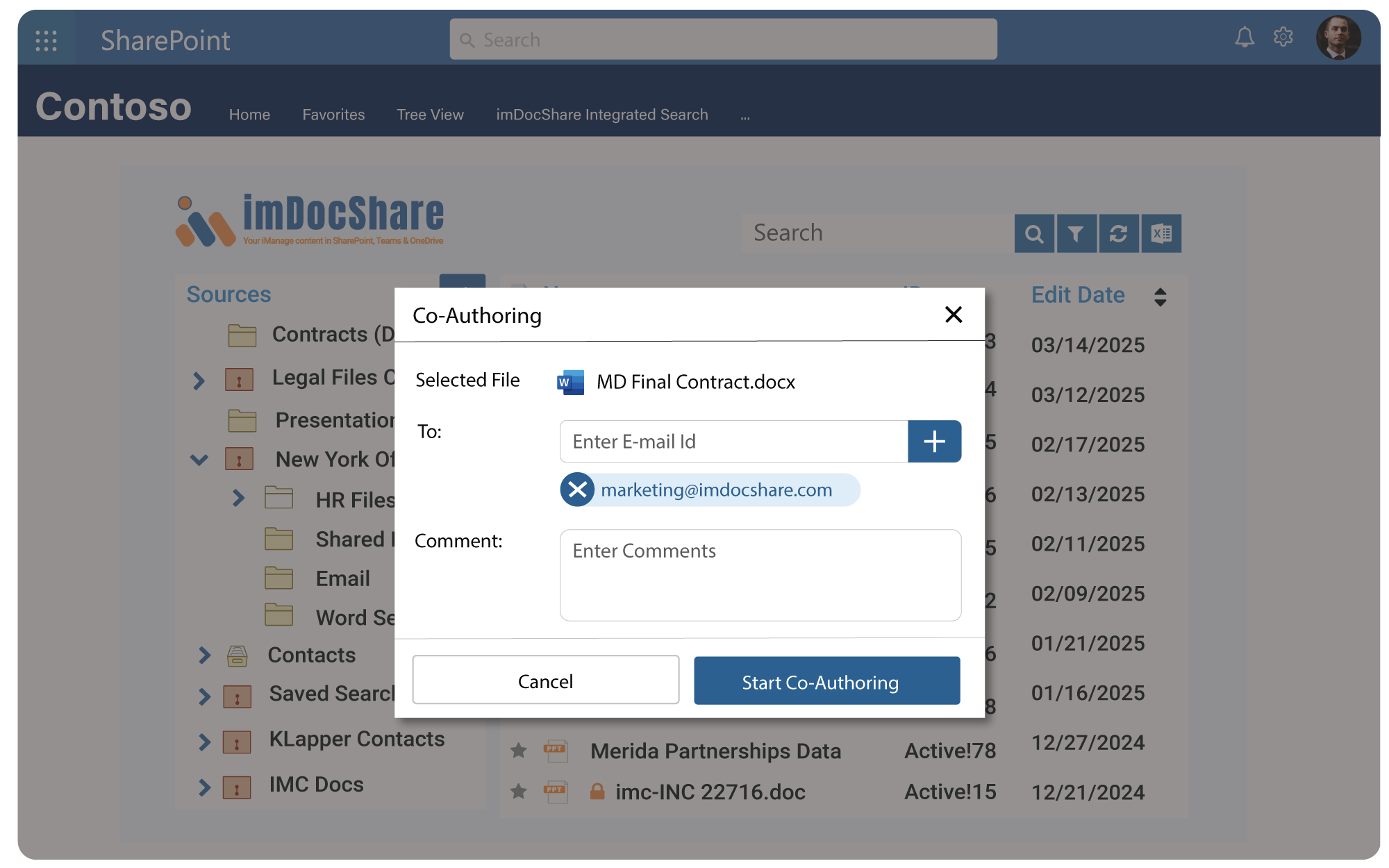Expand the Saved Searches node

(203, 696)
